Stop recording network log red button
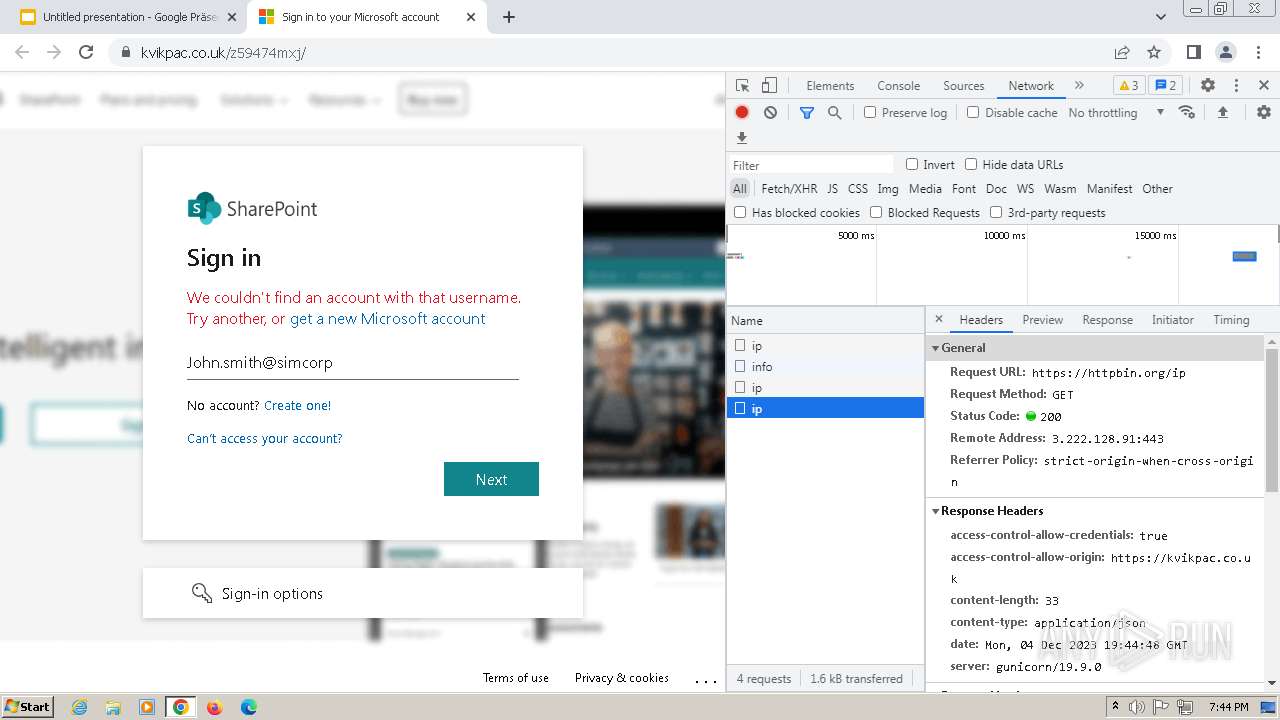 (742, 113)
